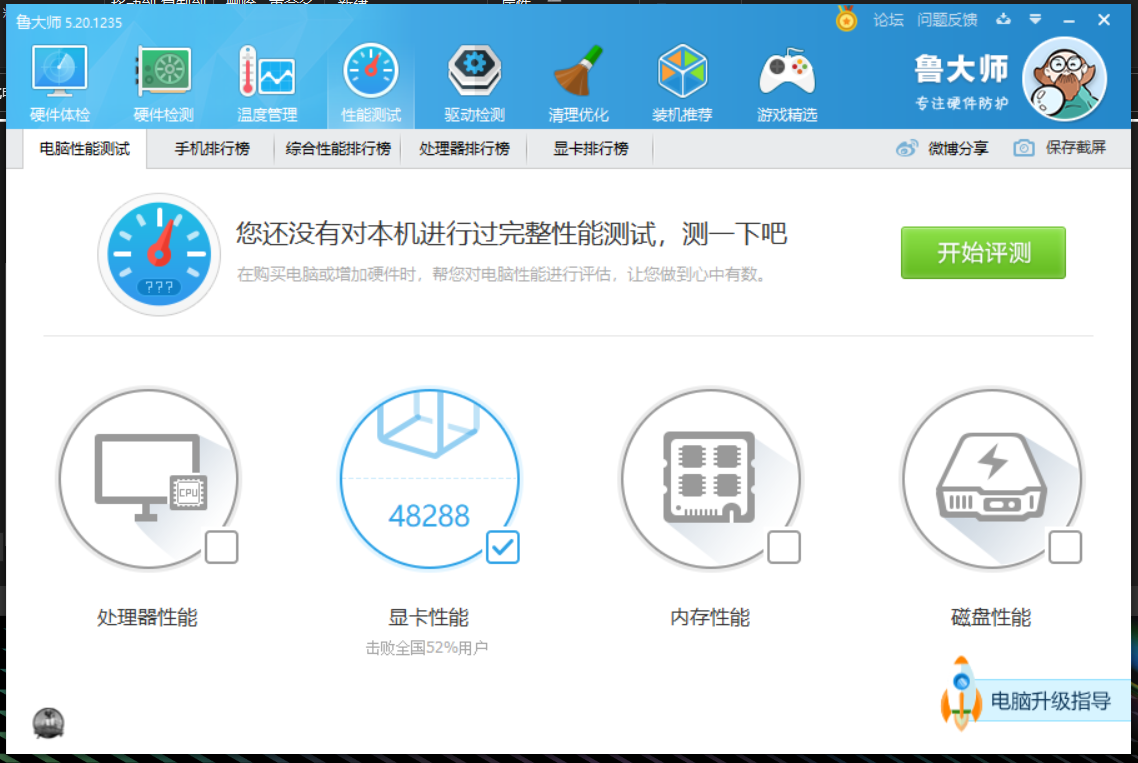Image resolution: width=1138 pixels, height=763 pixels.
Task: Open 装机推荐 cube icon
Action: (682, 83)
